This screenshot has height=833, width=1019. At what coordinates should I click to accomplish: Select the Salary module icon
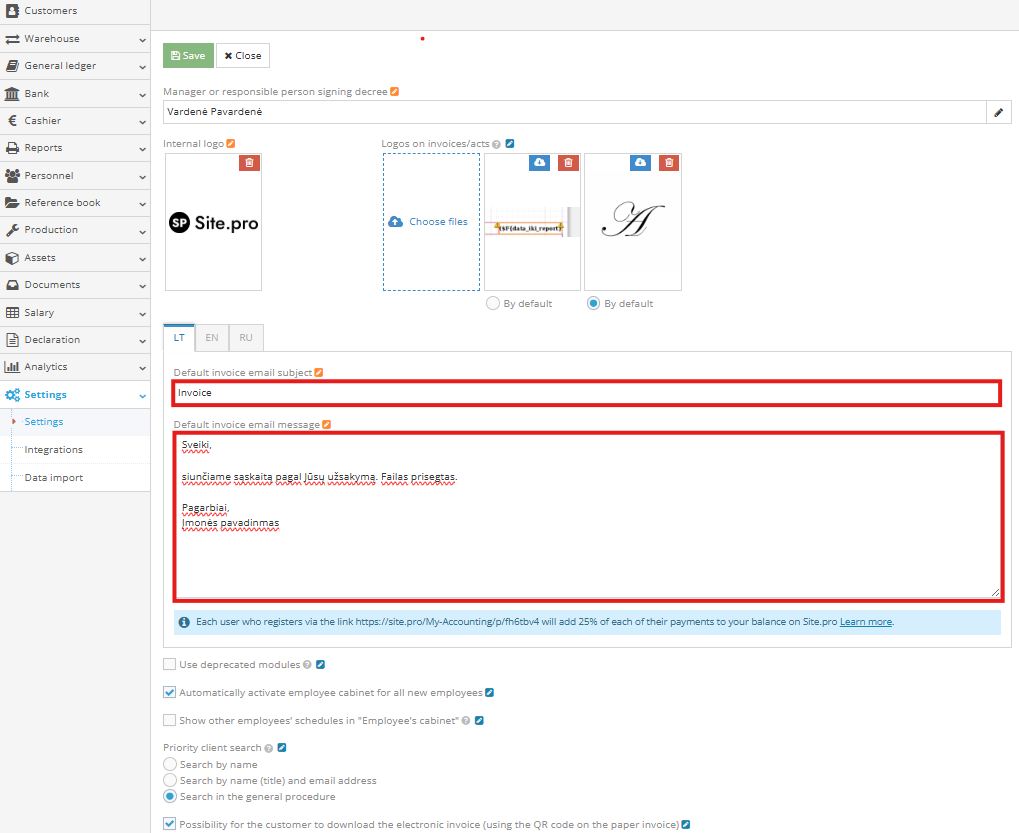point(14,311)
